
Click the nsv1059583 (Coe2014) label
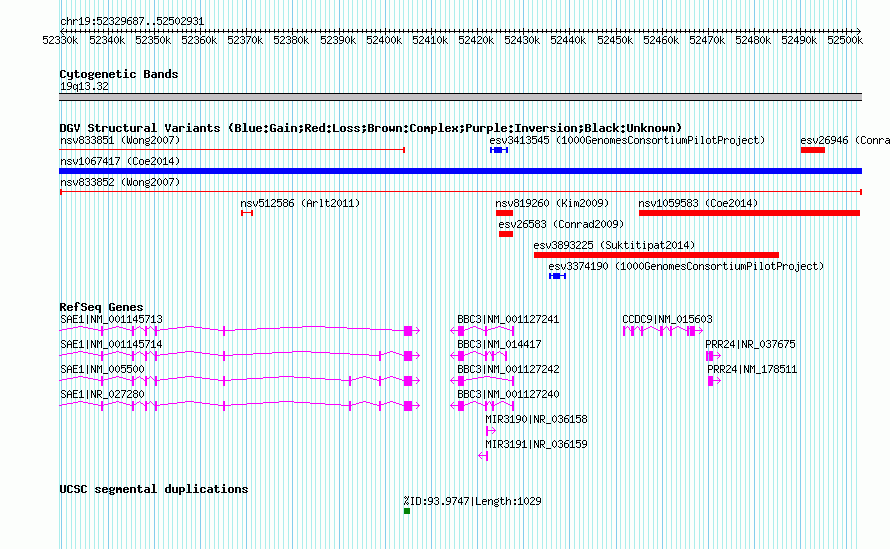[x=698, y=203]
